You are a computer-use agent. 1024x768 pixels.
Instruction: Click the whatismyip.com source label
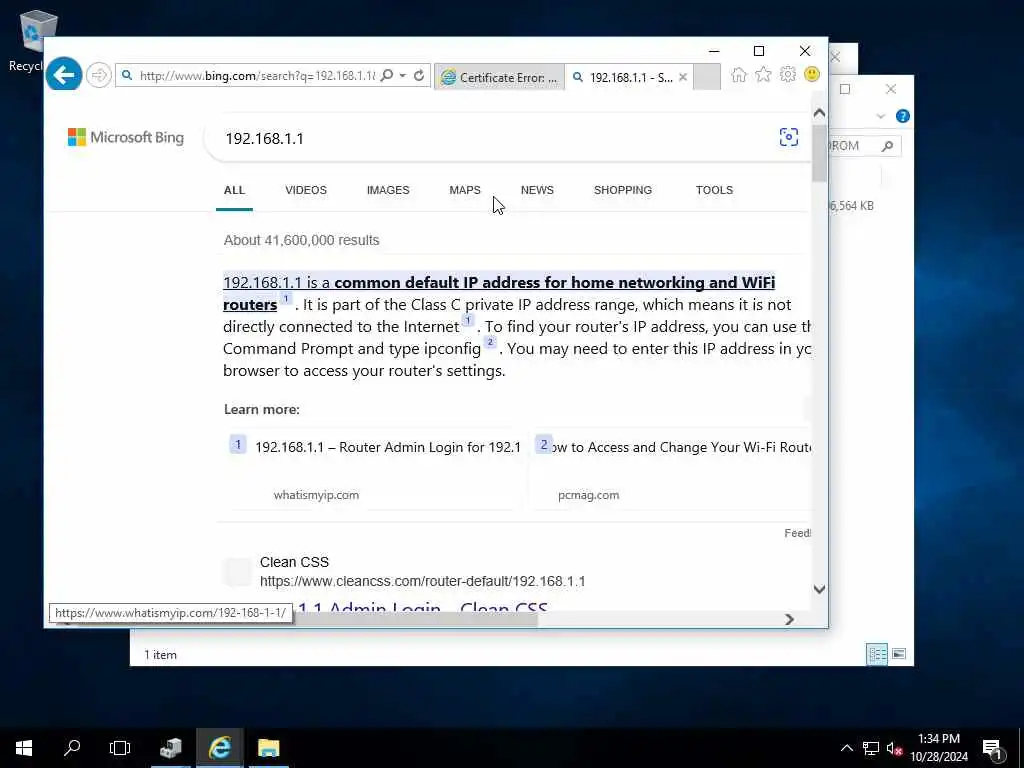coord(316,495)
